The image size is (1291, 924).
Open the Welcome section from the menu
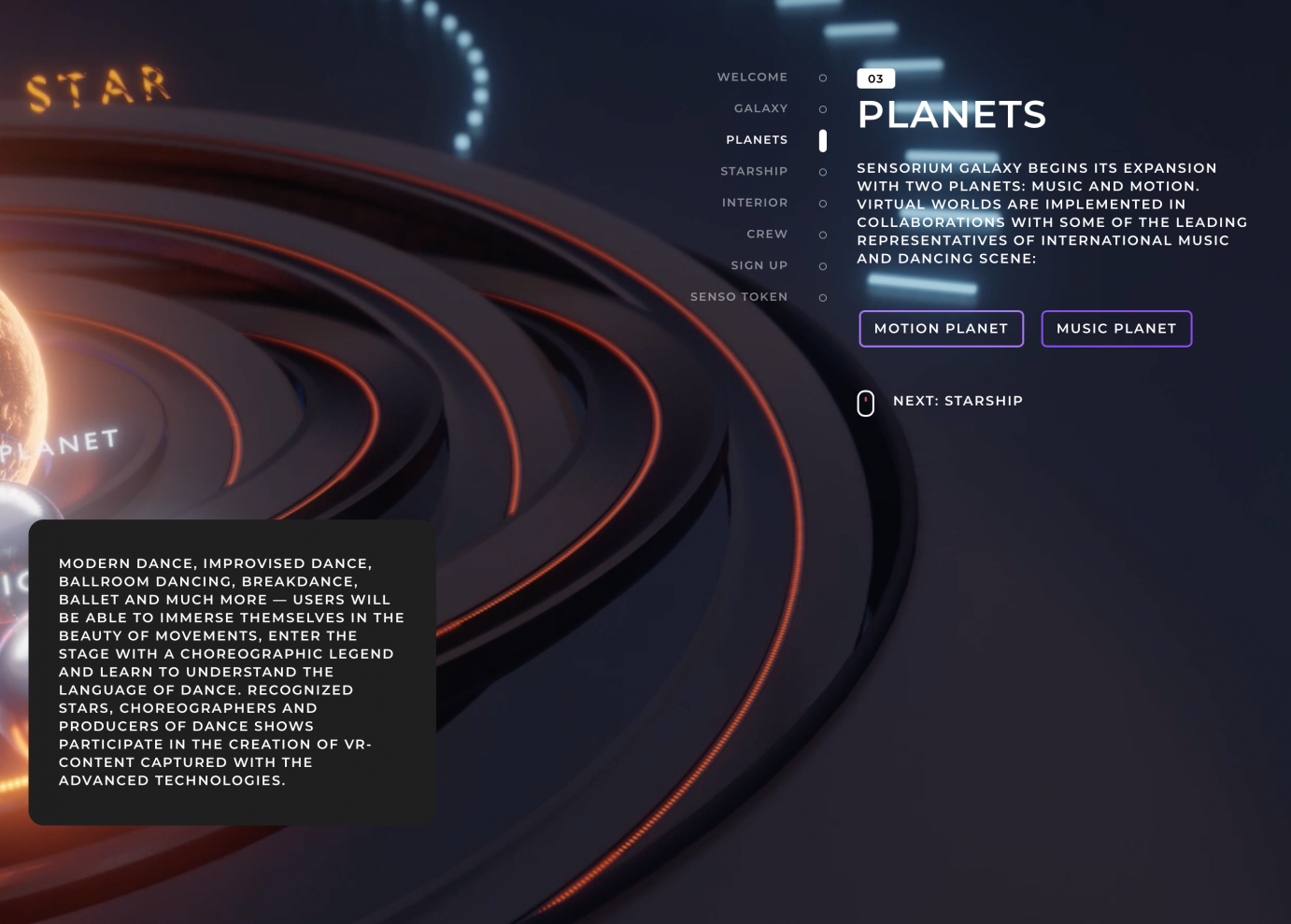click(x=752, y=78)
